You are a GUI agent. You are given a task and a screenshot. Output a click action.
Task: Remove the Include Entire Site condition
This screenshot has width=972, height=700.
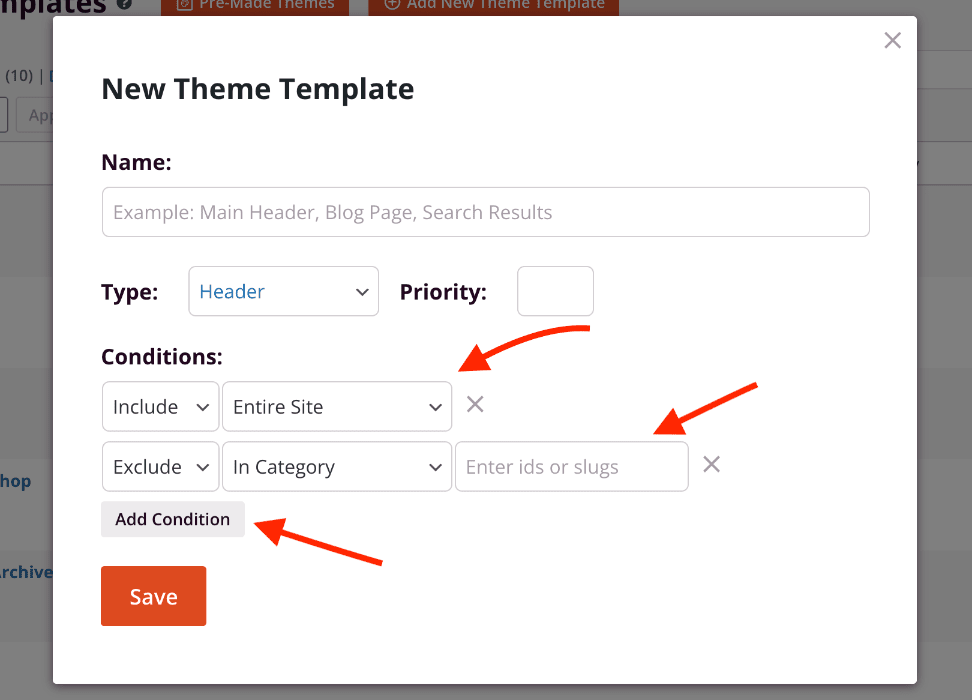(476, 404)
